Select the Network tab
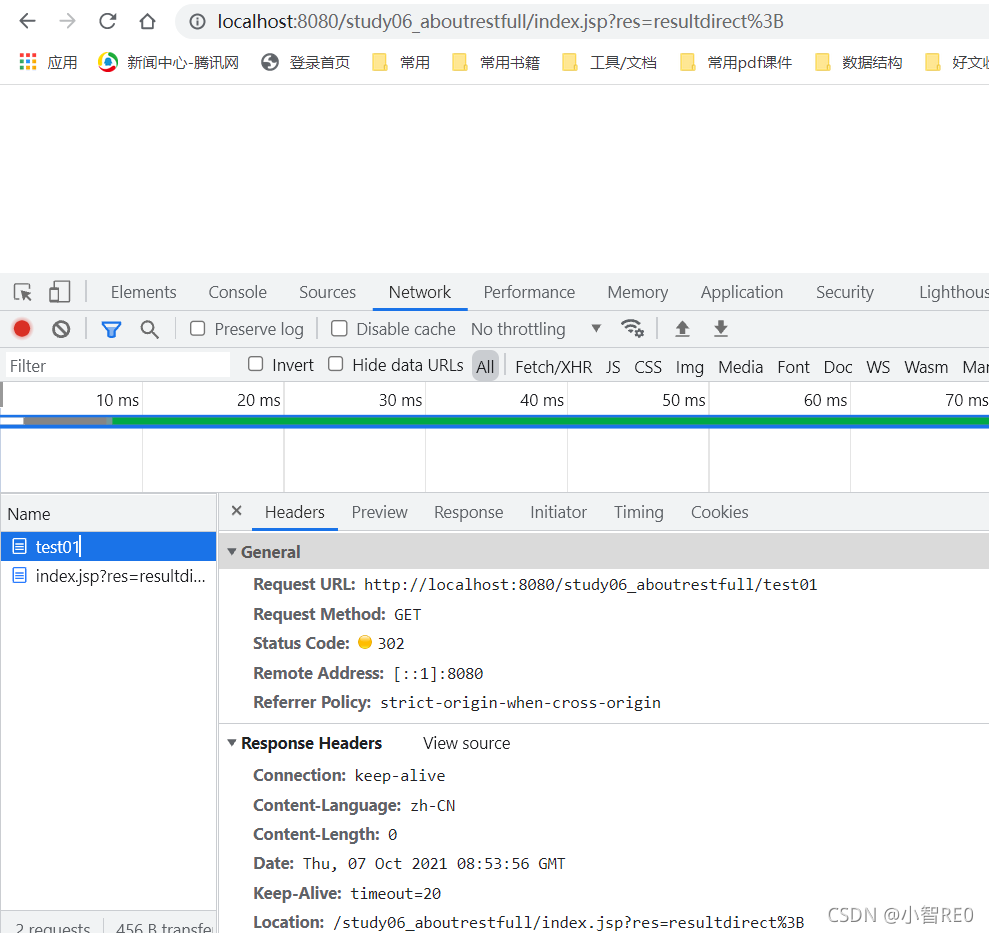Viewport: 989px width, 933px height. coord(420,292)
